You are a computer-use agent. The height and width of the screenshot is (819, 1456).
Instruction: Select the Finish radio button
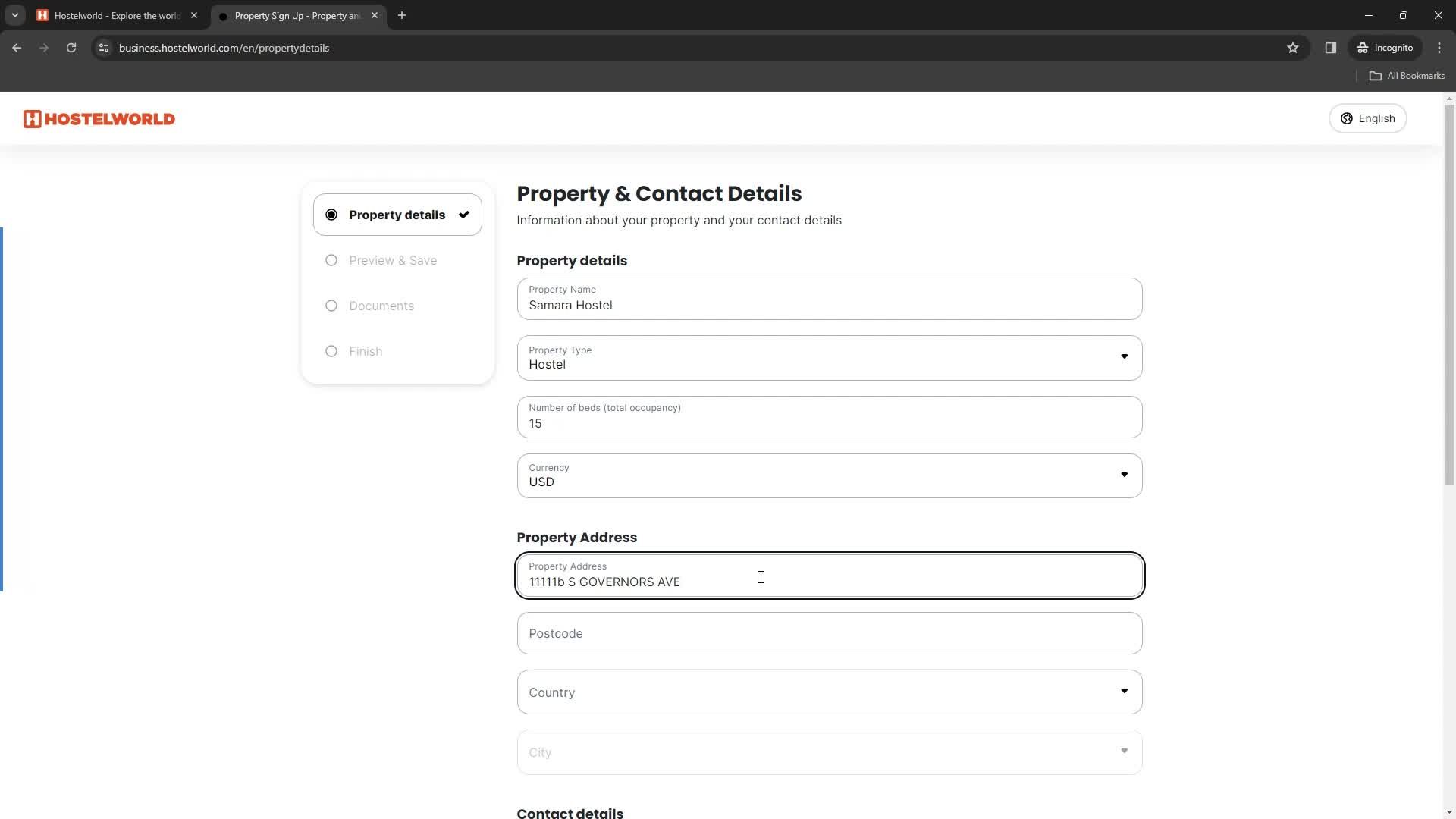pos(332,351)
